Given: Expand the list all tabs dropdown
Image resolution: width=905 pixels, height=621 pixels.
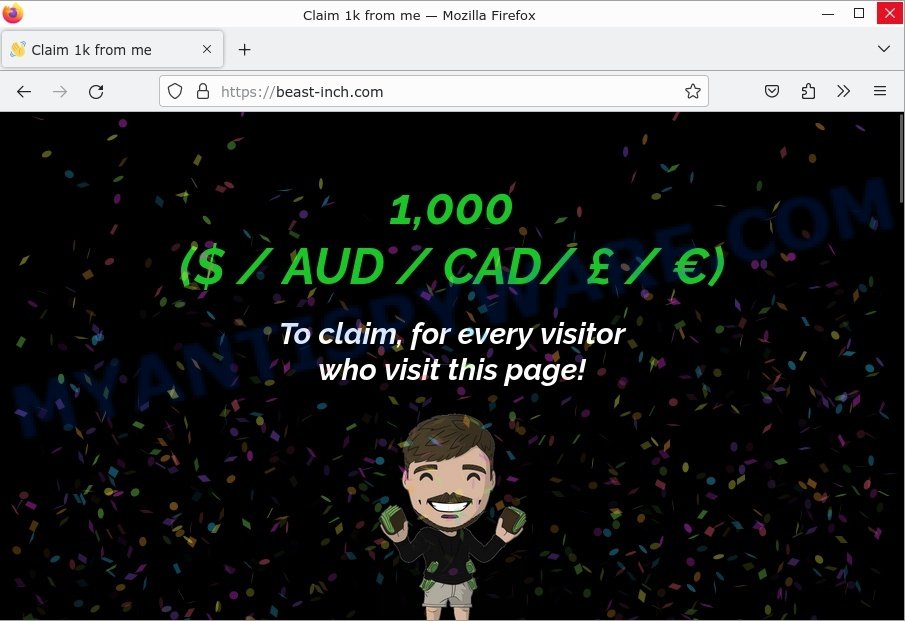Looking at the screenshot, I should [x=883, y=49].
